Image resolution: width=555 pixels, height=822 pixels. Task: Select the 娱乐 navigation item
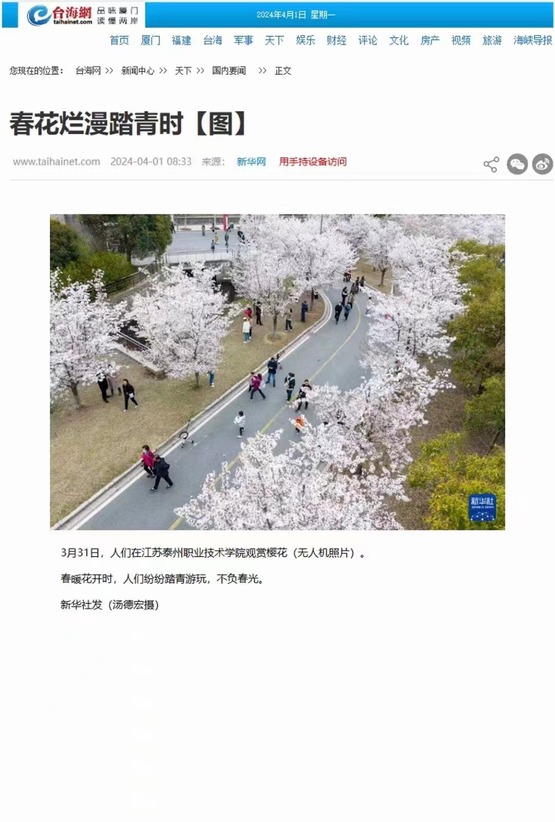pyautogui.click(x=306, y=40)
